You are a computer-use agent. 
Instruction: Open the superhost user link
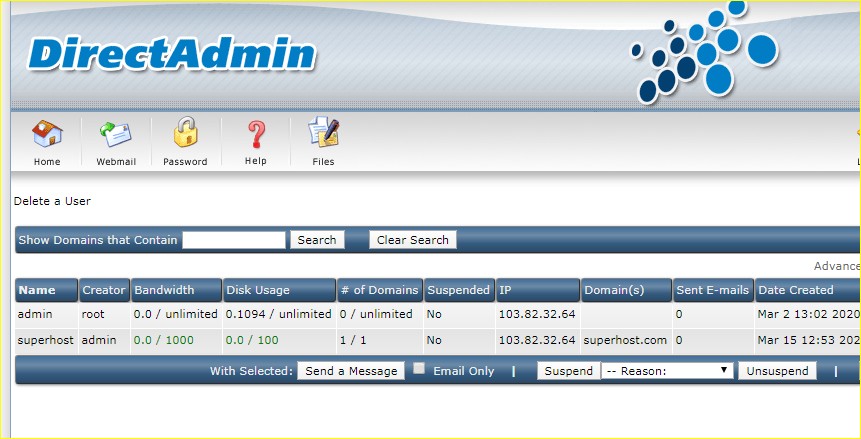click(44, 340)
